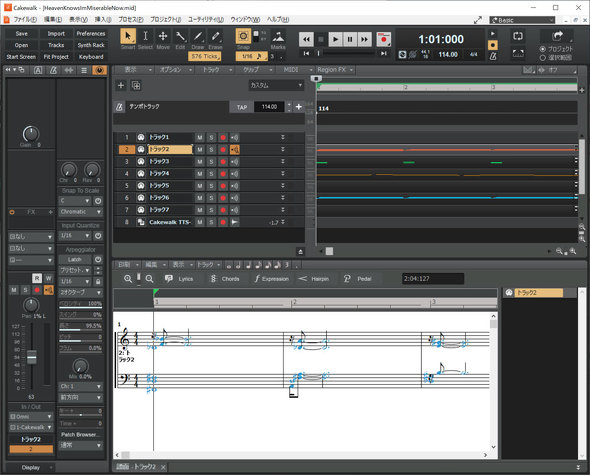Arm the main Record button
The width and height of the screenshot is (590, 475).
pyautogui.click(x=384, y=39)
